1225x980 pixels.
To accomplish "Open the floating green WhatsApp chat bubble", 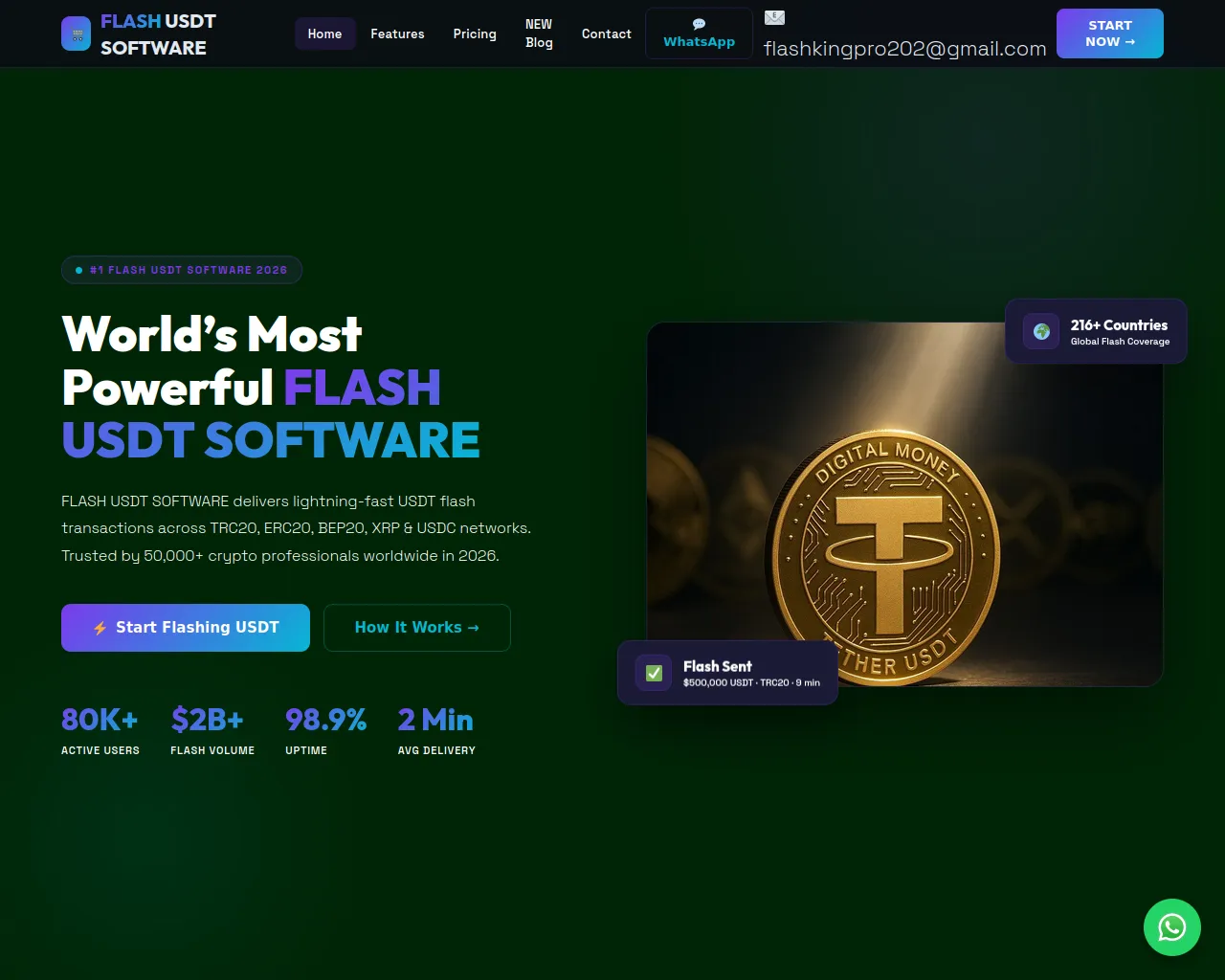I will click(1172, 927).
